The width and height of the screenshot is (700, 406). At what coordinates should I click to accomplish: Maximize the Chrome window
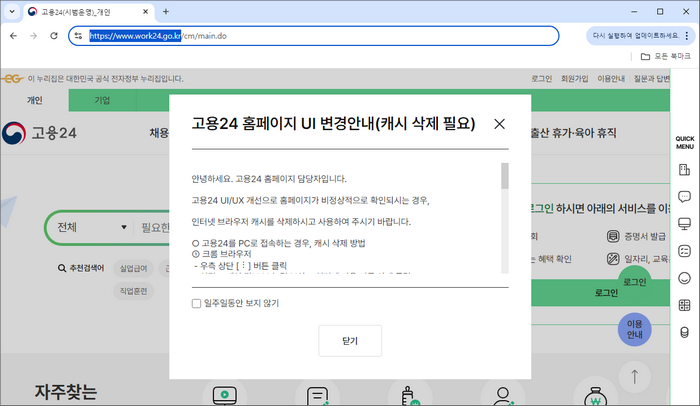(660, 12)
